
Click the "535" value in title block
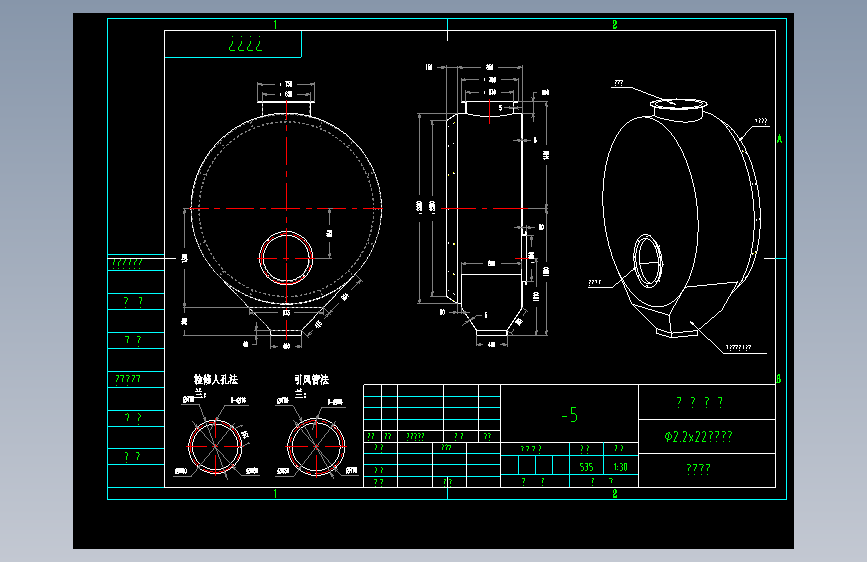tap(586, 467)
